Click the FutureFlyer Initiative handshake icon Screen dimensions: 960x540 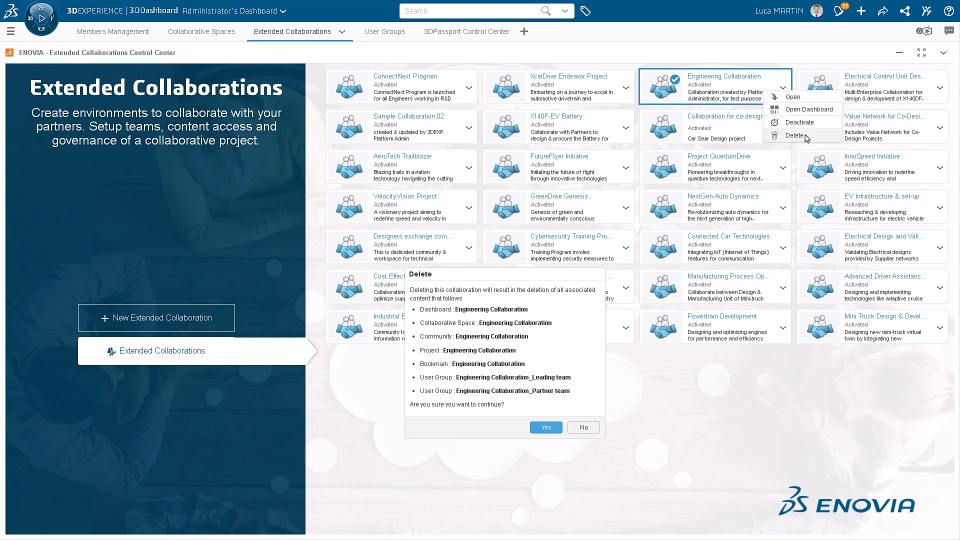tap(506, 168)
